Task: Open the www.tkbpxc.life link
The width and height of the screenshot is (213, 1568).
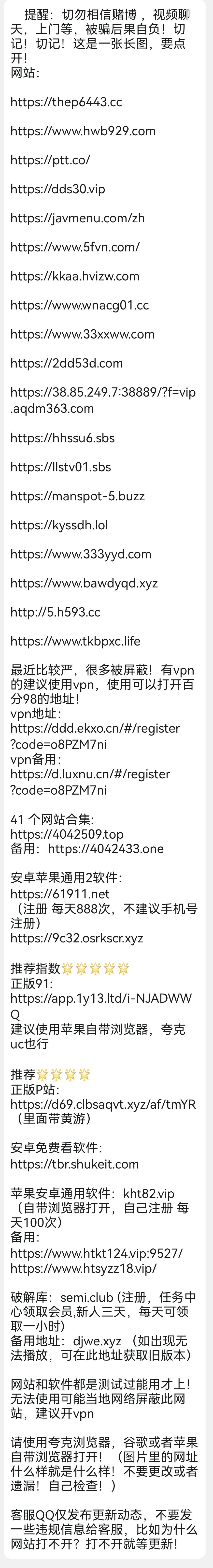Action: tap(75, 641)
